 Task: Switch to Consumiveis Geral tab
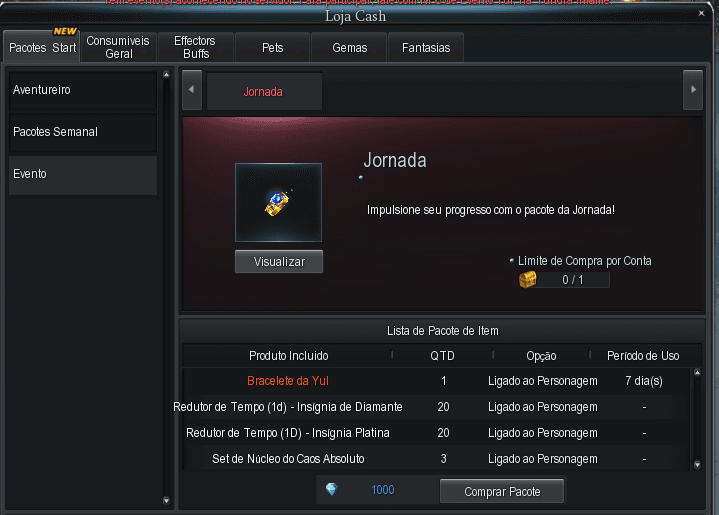(x=118, y=47)
